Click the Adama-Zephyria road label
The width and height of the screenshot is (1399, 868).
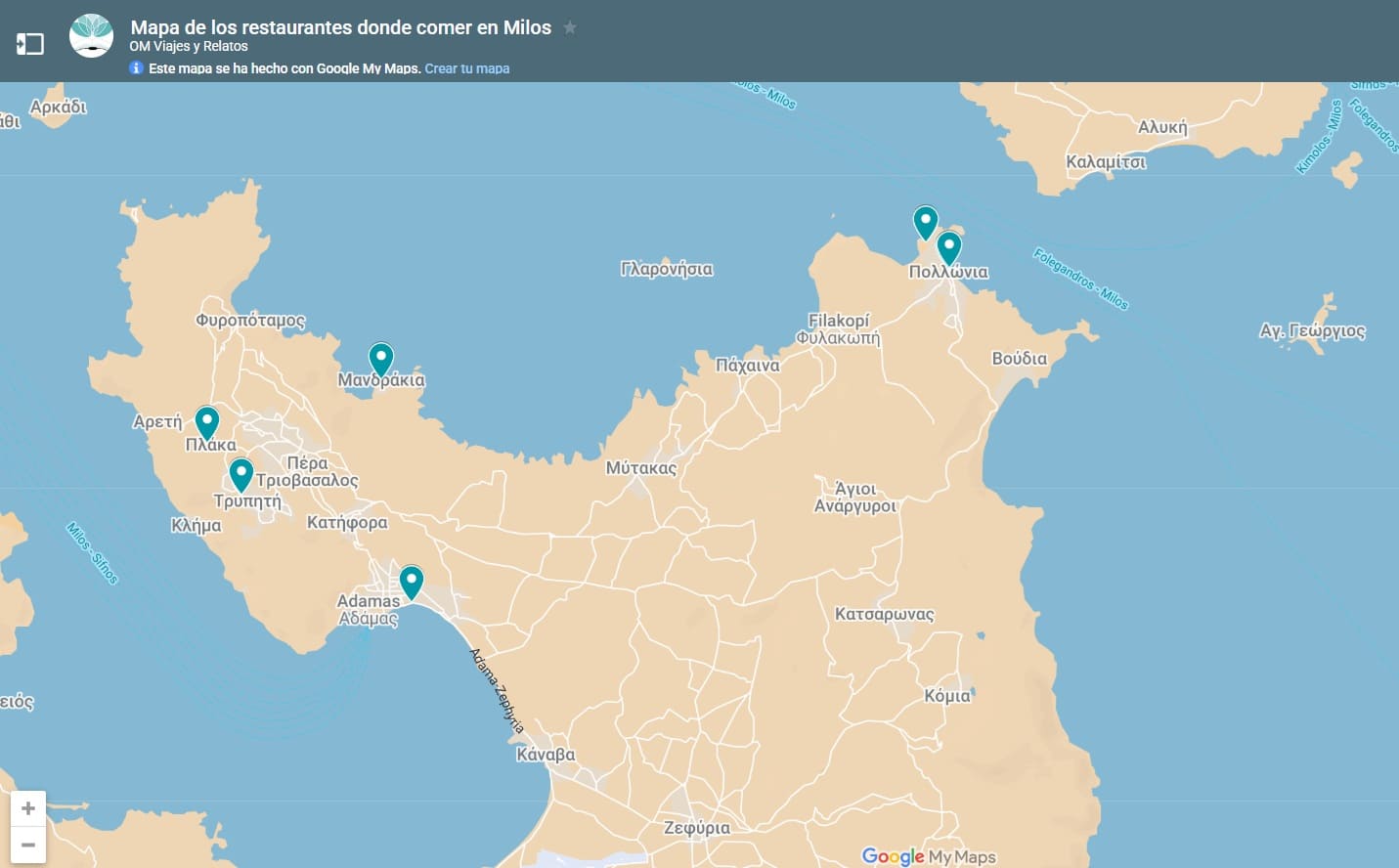coord(498,691)
